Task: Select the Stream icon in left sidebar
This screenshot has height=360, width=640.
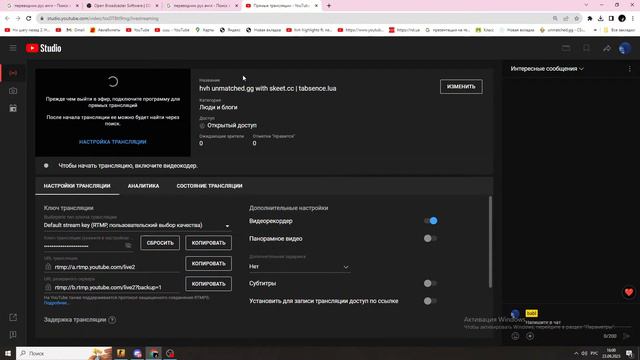Action: tap(13, 73)
